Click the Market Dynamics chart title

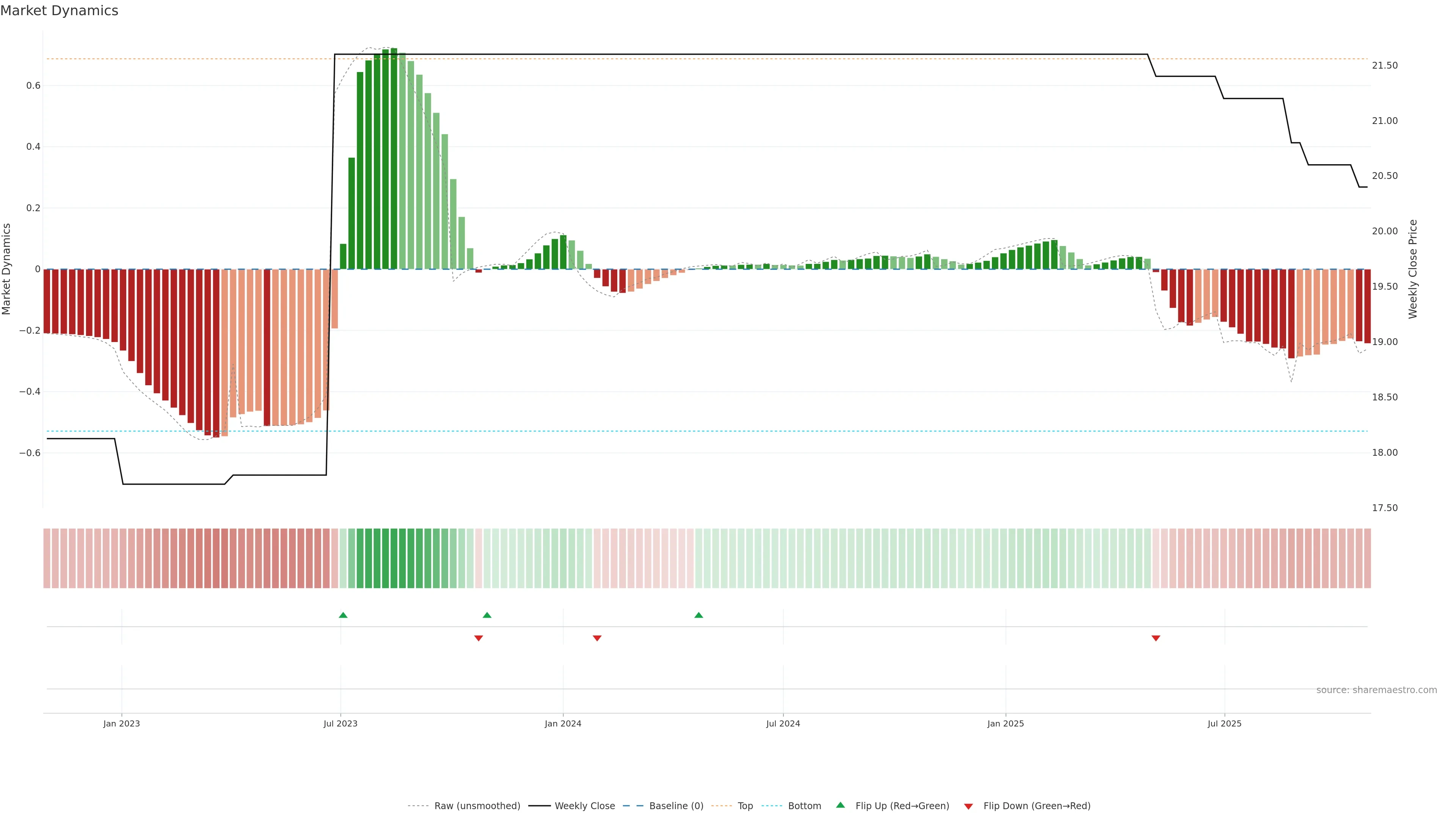(60, 11)
